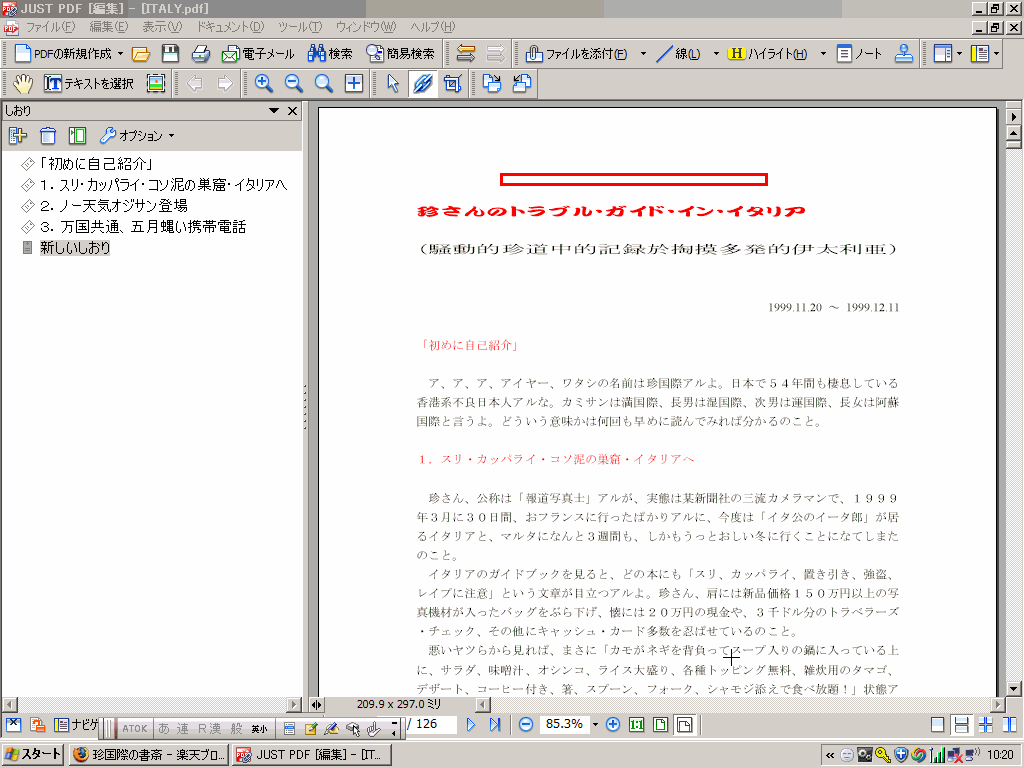1024x768 pixels.
Task: Select bookmark 2. ノー天気オジサン登場
Action: [x=114, y=206]
